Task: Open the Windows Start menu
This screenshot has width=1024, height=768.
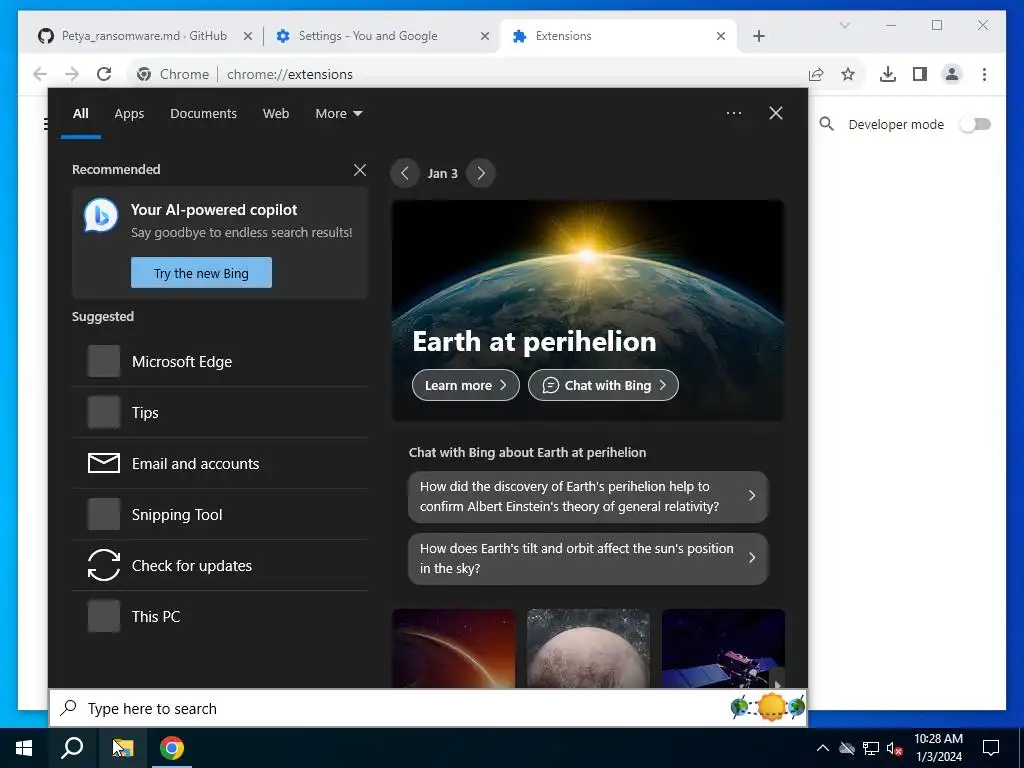Action: (x=24, y=748)
